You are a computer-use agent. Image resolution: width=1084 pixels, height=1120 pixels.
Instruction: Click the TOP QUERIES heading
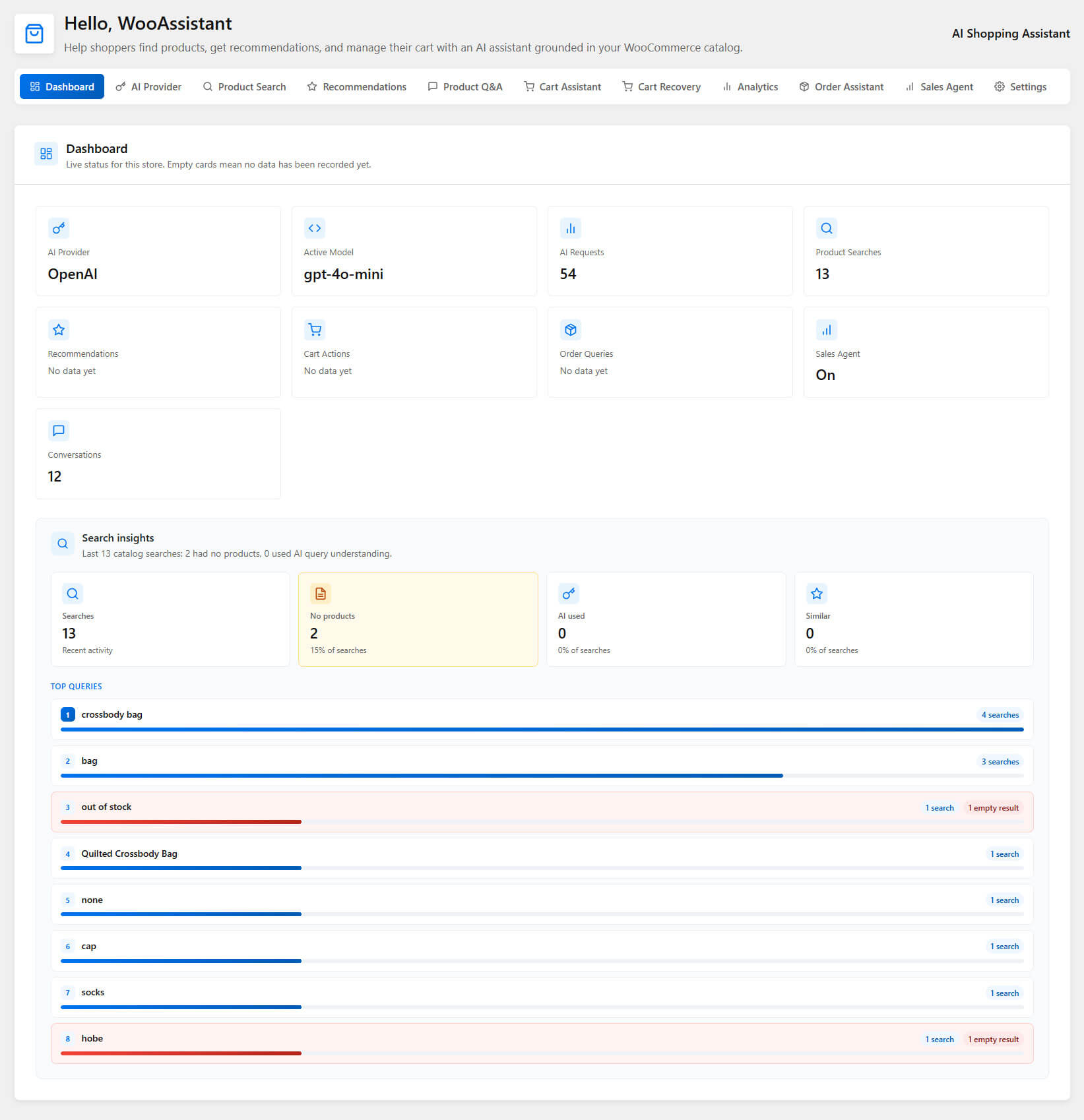(76, 686)
